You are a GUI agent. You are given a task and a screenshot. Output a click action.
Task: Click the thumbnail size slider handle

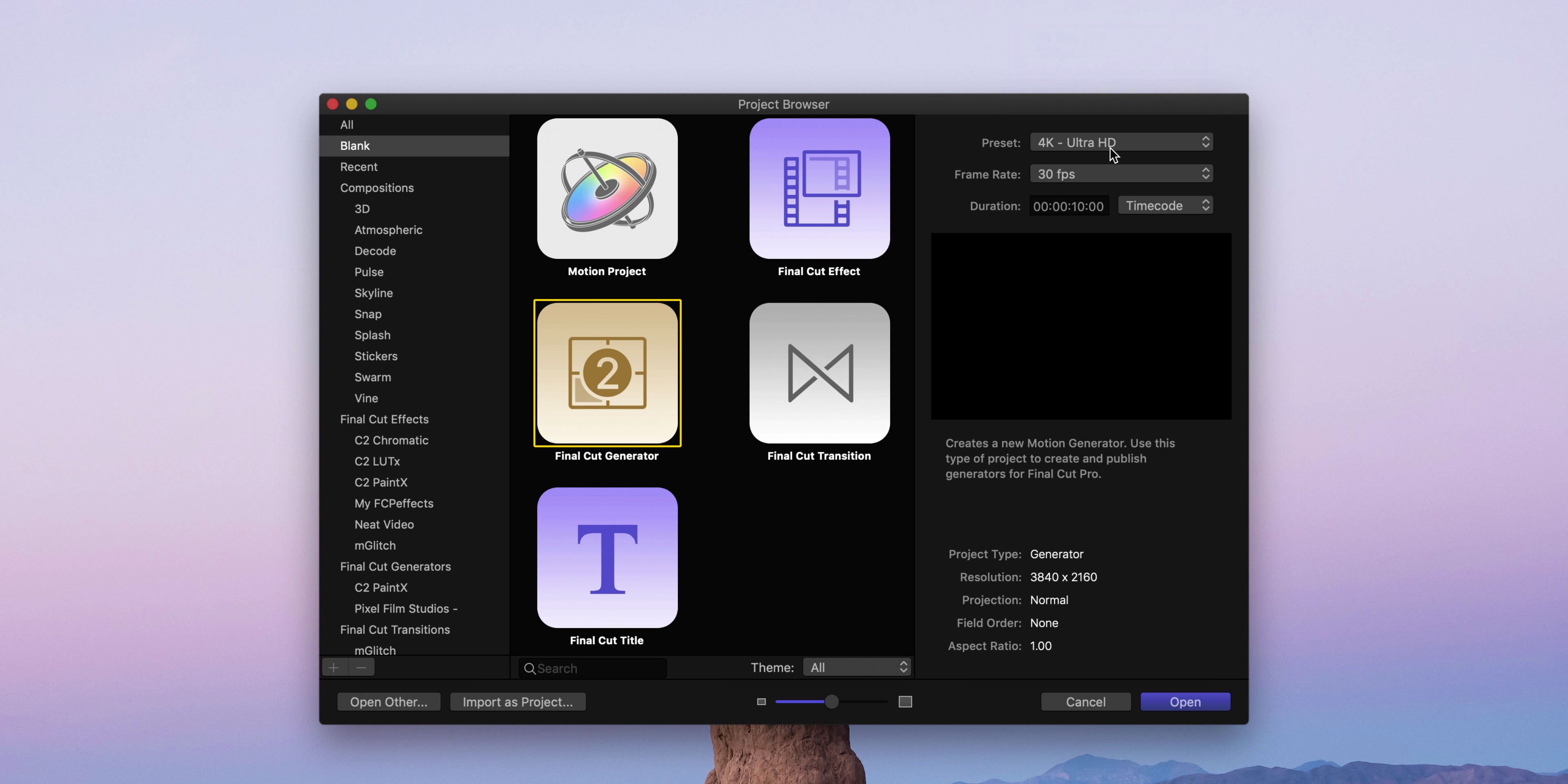[x=831, y=702]
